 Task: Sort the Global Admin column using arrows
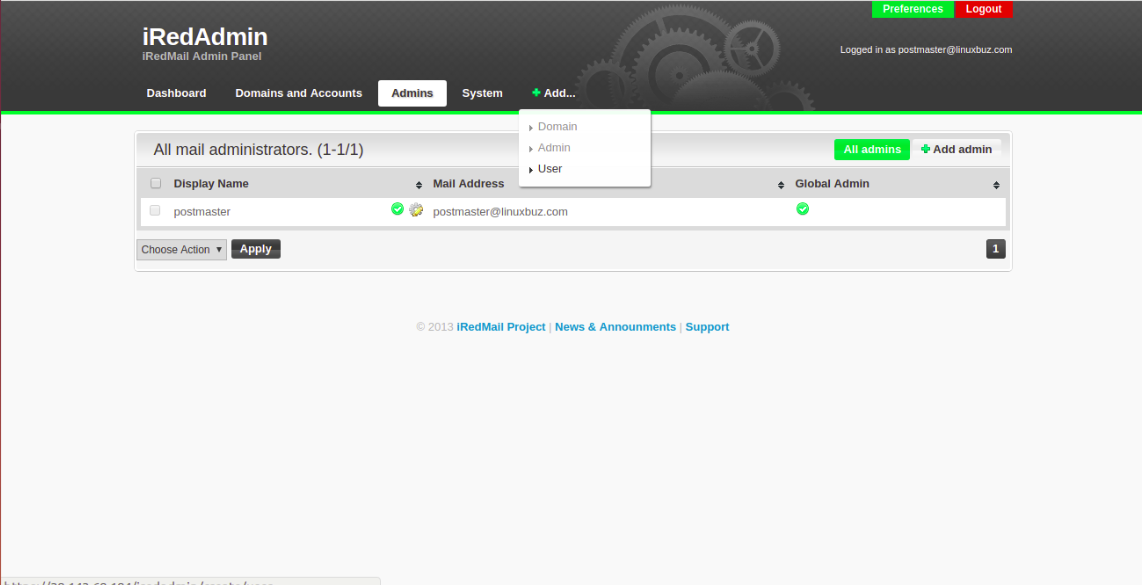click(x=996, y=185)
